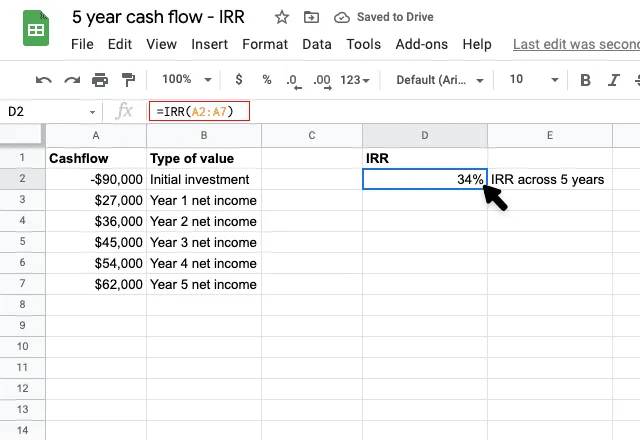Star the document

282,17
